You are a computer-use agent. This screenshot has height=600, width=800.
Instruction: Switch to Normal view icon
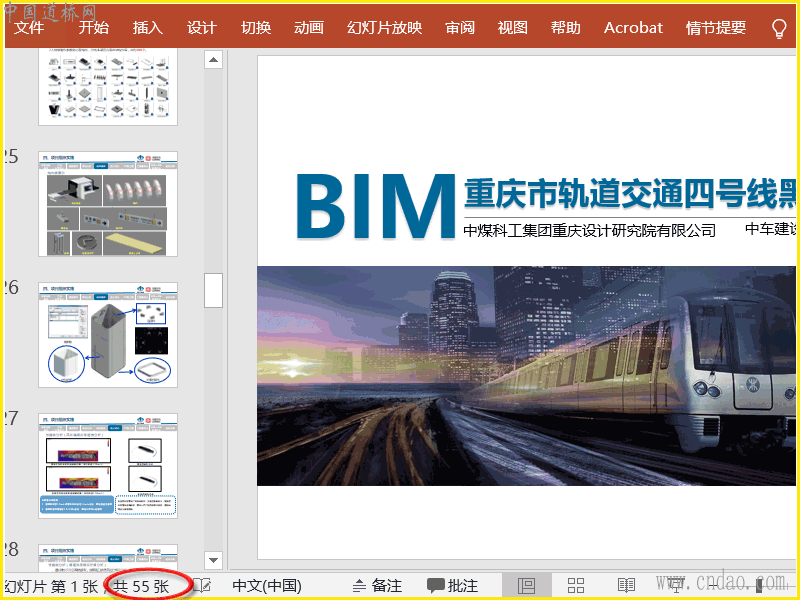(527, 585)
